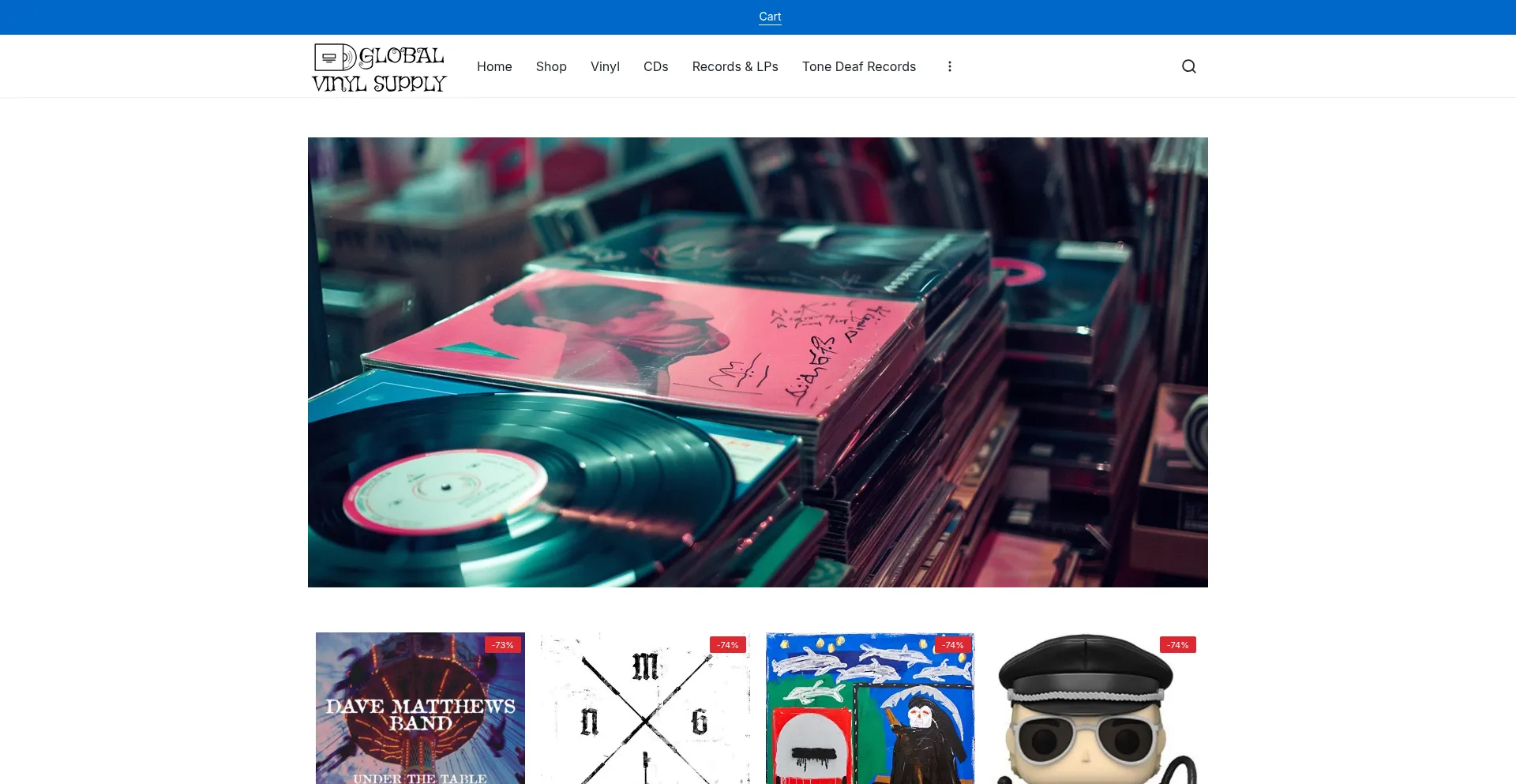Navigate to the CDs category

[655, 66]
